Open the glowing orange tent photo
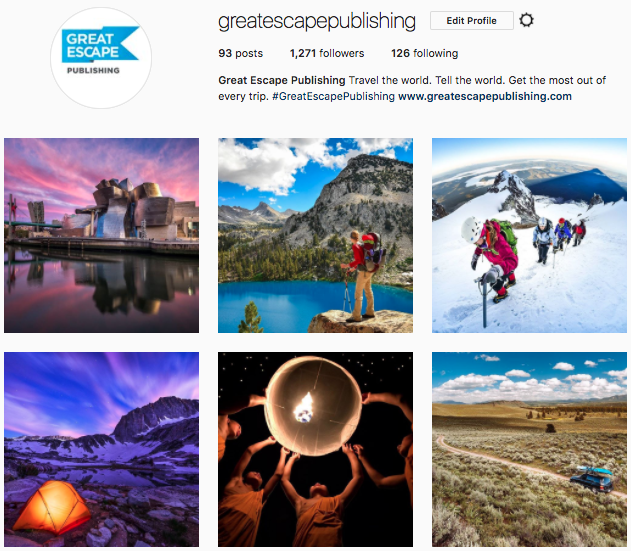This screenshot has height=551, width=631. [101, 450]
